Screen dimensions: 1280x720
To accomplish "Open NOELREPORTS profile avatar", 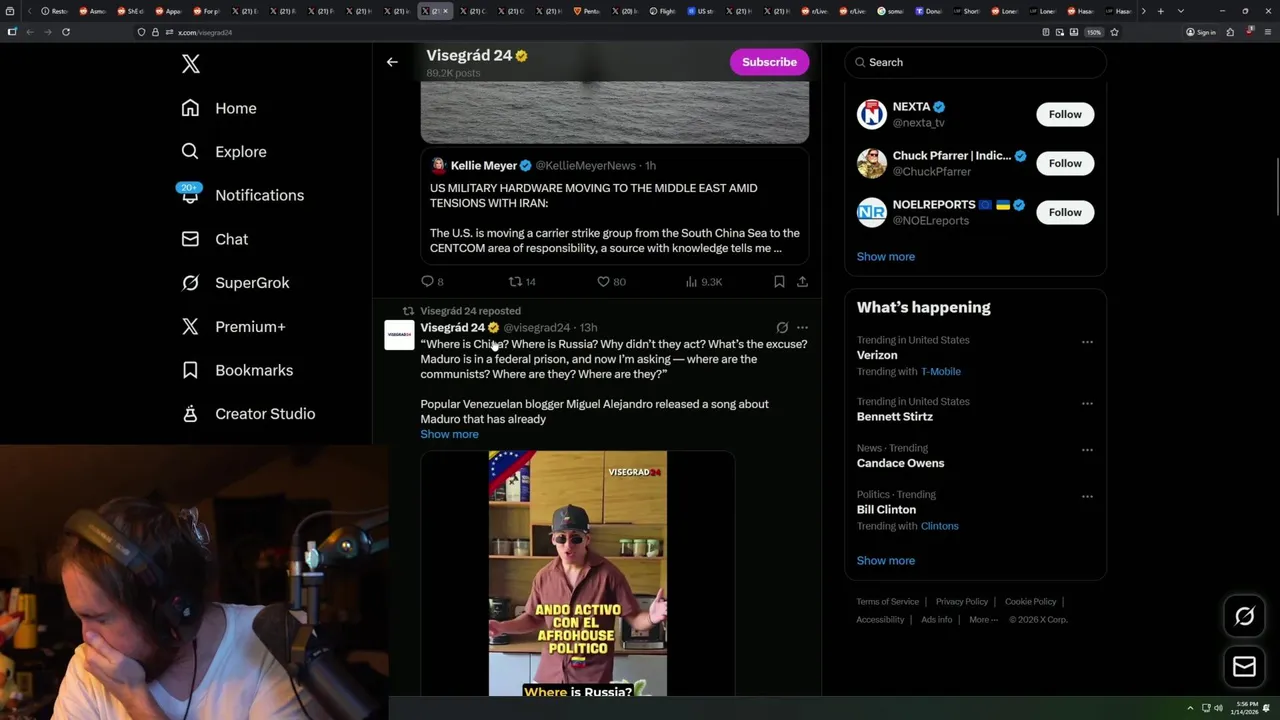I will tap(872, 212).
